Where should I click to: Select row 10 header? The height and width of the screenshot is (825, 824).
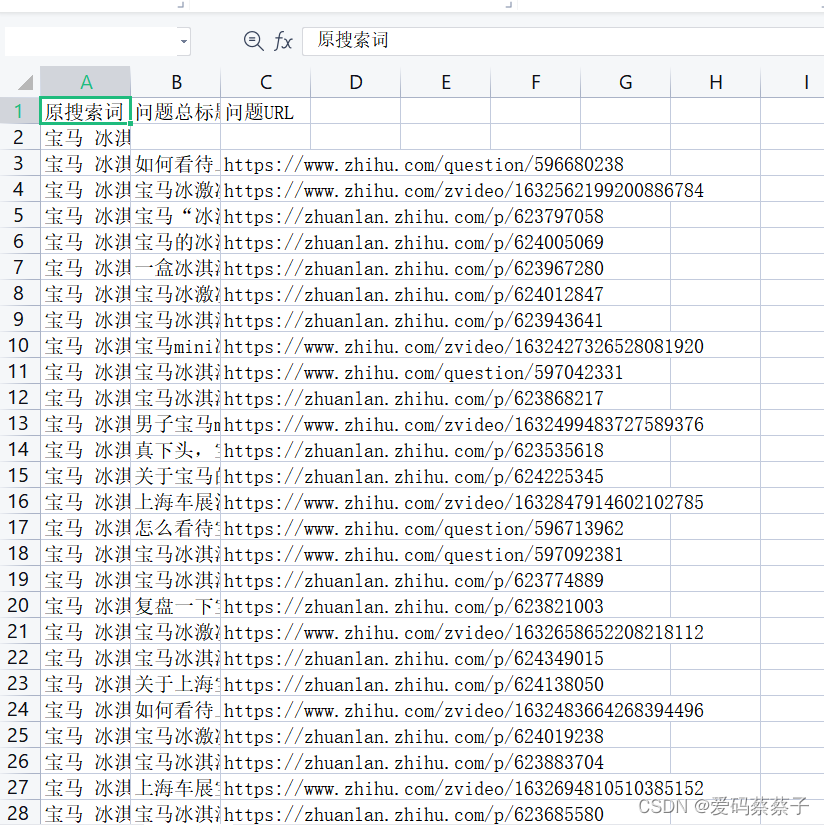pyautogui.click(x=19, y=345)
